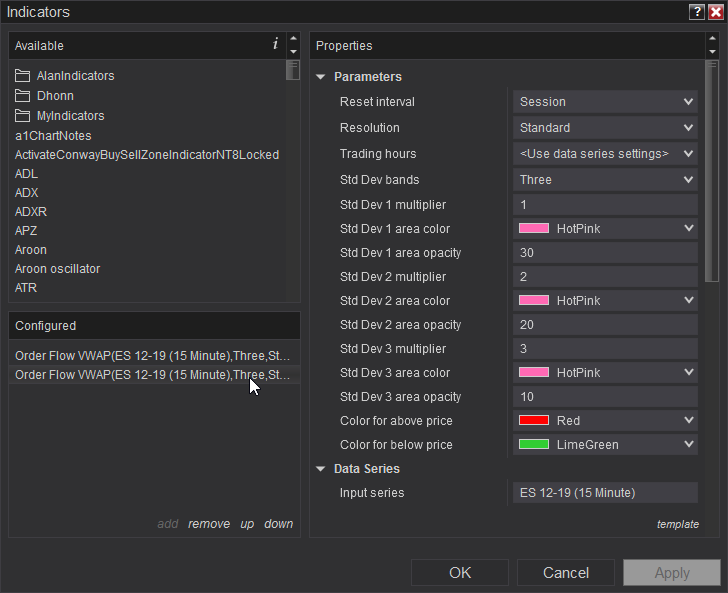Click the help question mark icon
The image size is (728, 593).
(696, 12)
